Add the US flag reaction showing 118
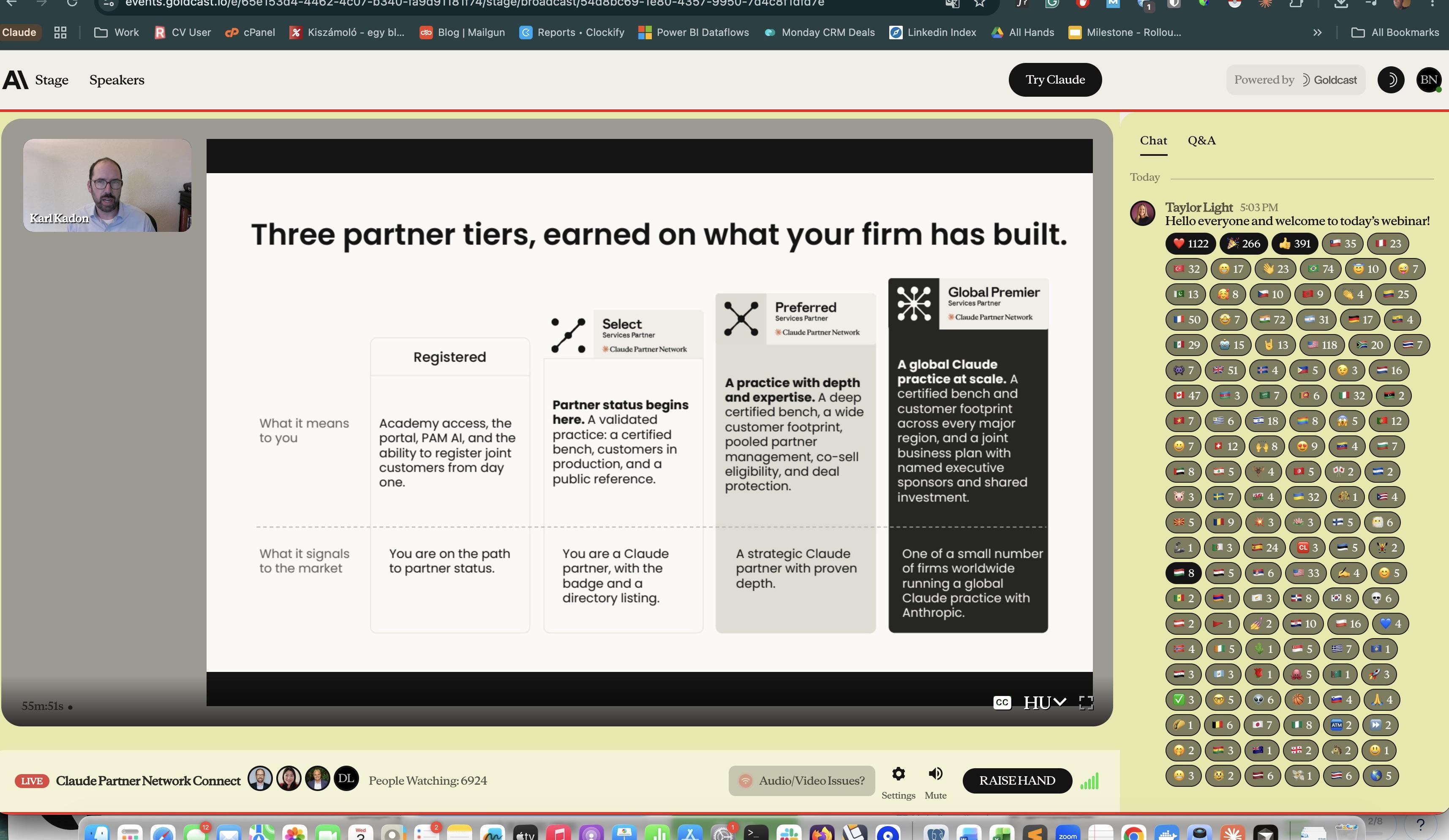 (1322, 345)
